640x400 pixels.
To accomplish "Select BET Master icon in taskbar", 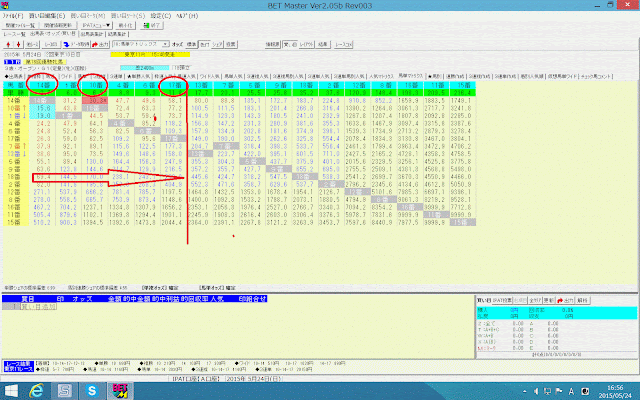I will coord(120,391).
